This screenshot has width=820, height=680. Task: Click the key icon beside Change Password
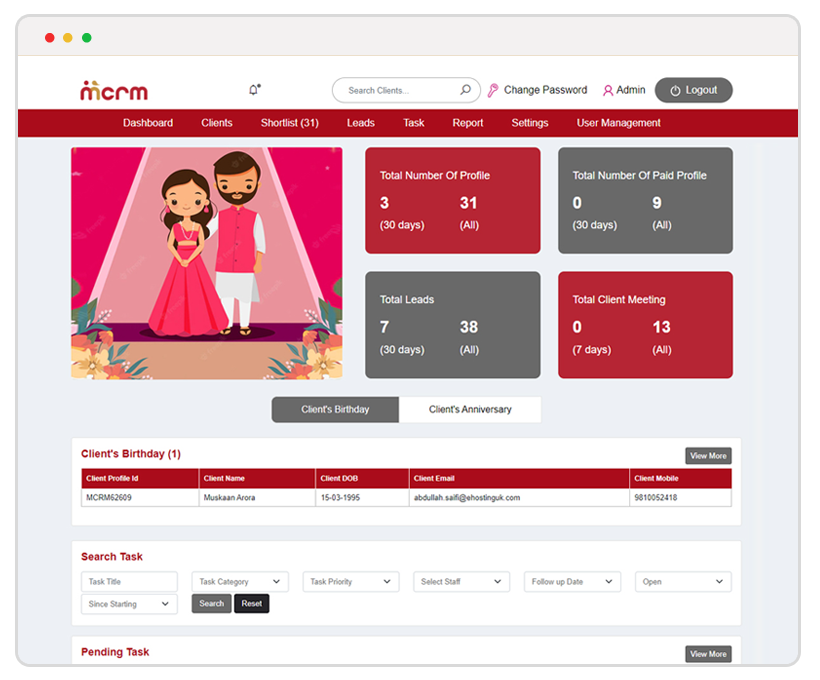[x=493, y=90]
